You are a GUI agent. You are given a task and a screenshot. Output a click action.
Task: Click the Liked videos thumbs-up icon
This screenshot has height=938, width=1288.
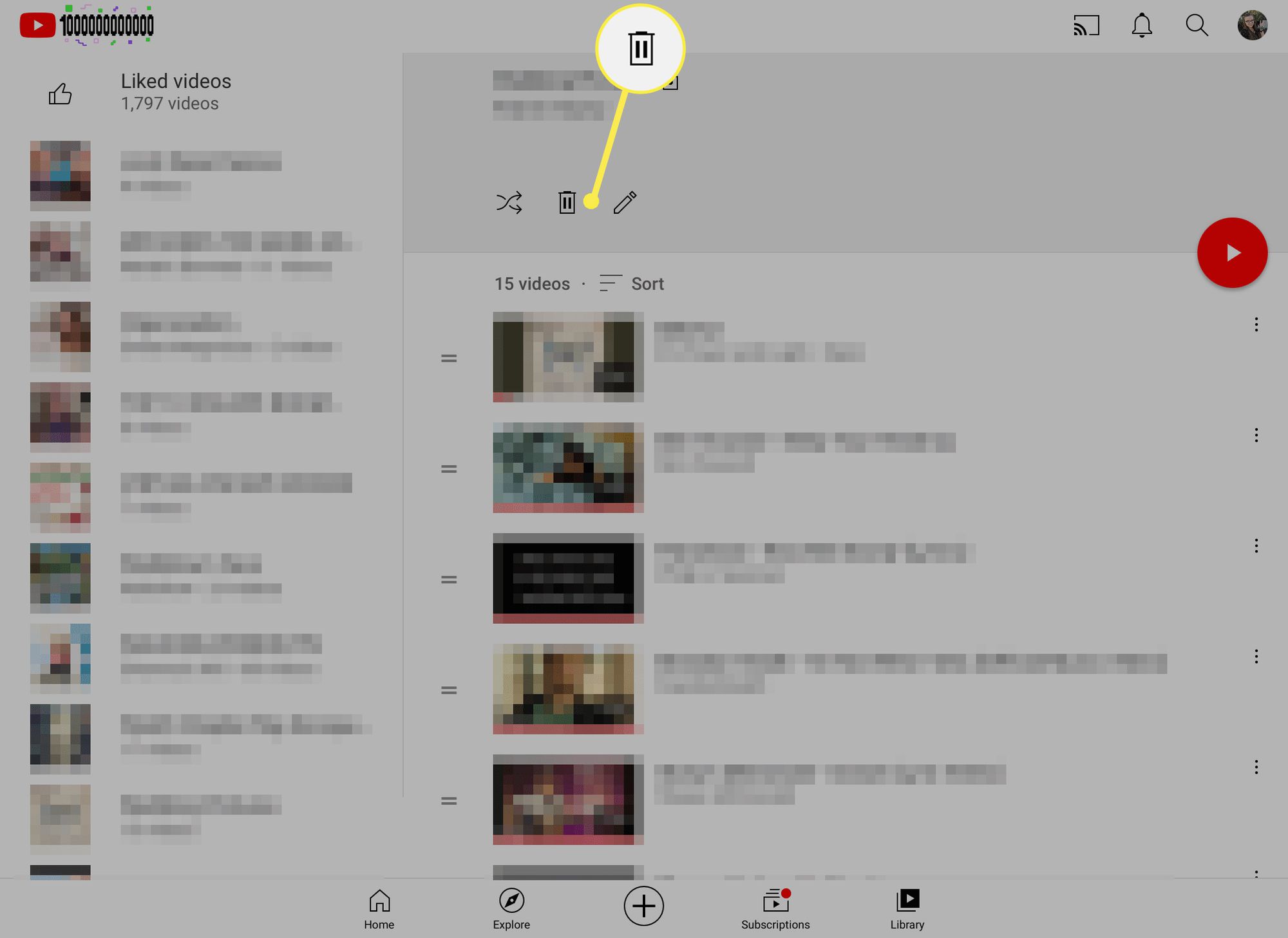(x=60, y=94)
